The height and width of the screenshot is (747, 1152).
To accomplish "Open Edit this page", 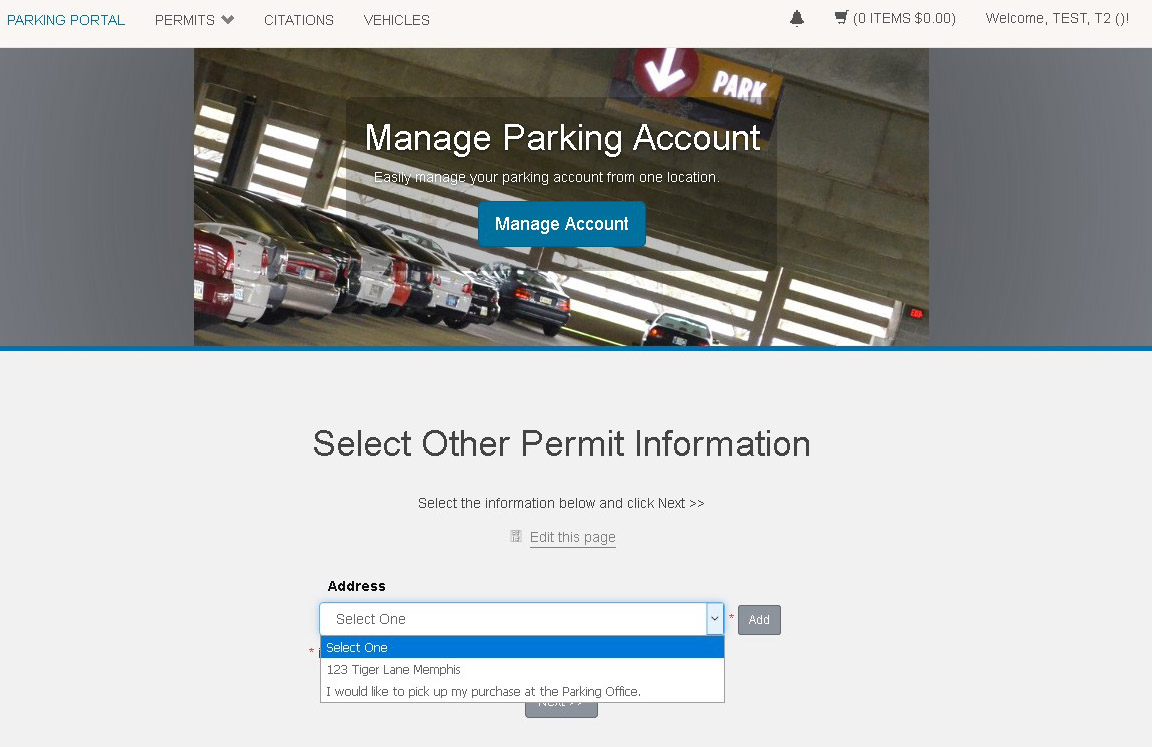I will point(572,537).
